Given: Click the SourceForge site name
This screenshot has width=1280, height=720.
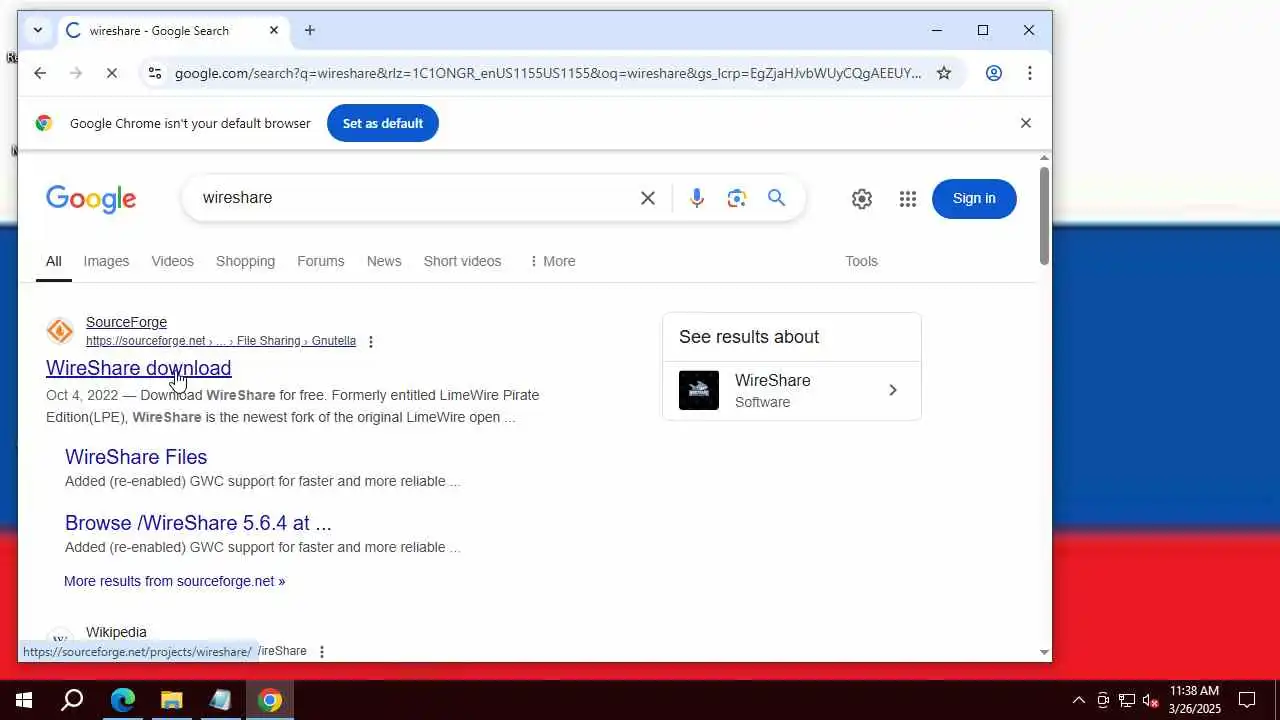Looking at the screenshot, I should tap(126, 322).
